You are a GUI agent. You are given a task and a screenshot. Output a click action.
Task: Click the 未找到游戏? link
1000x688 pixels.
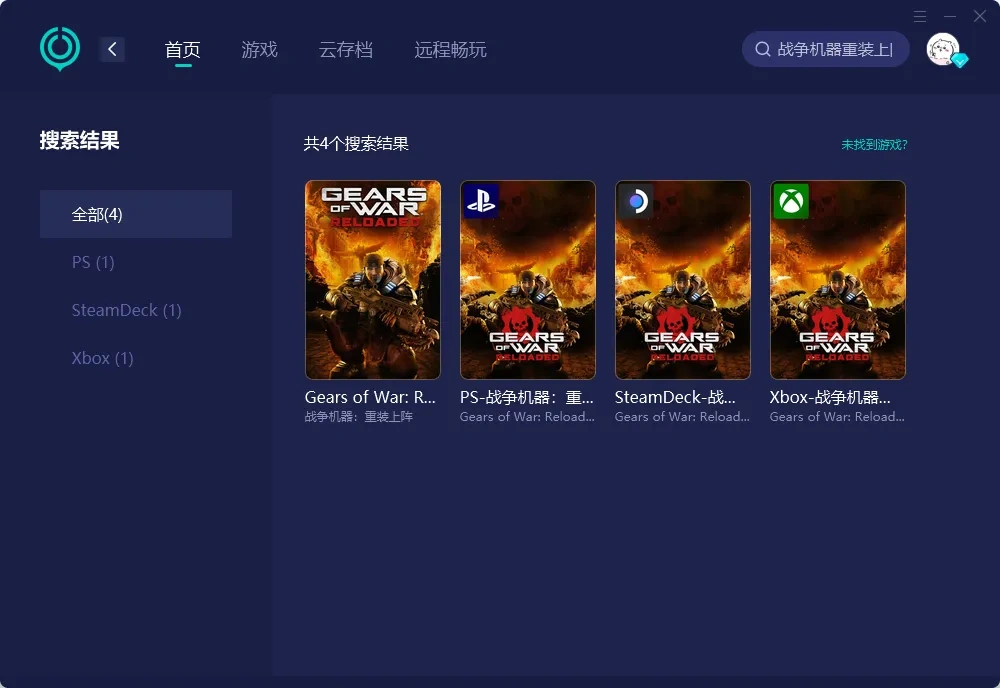click(x=874, y=145)
